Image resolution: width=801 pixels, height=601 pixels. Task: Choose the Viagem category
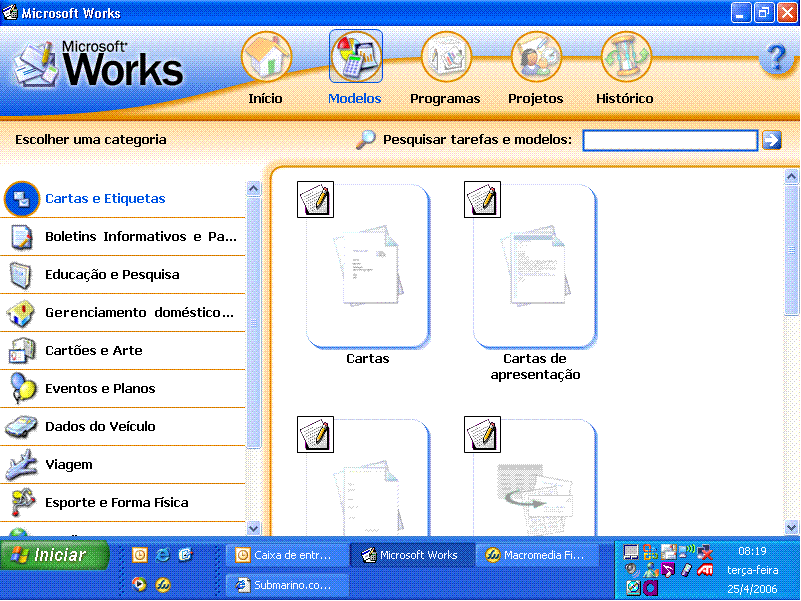[x=123, y=465]
